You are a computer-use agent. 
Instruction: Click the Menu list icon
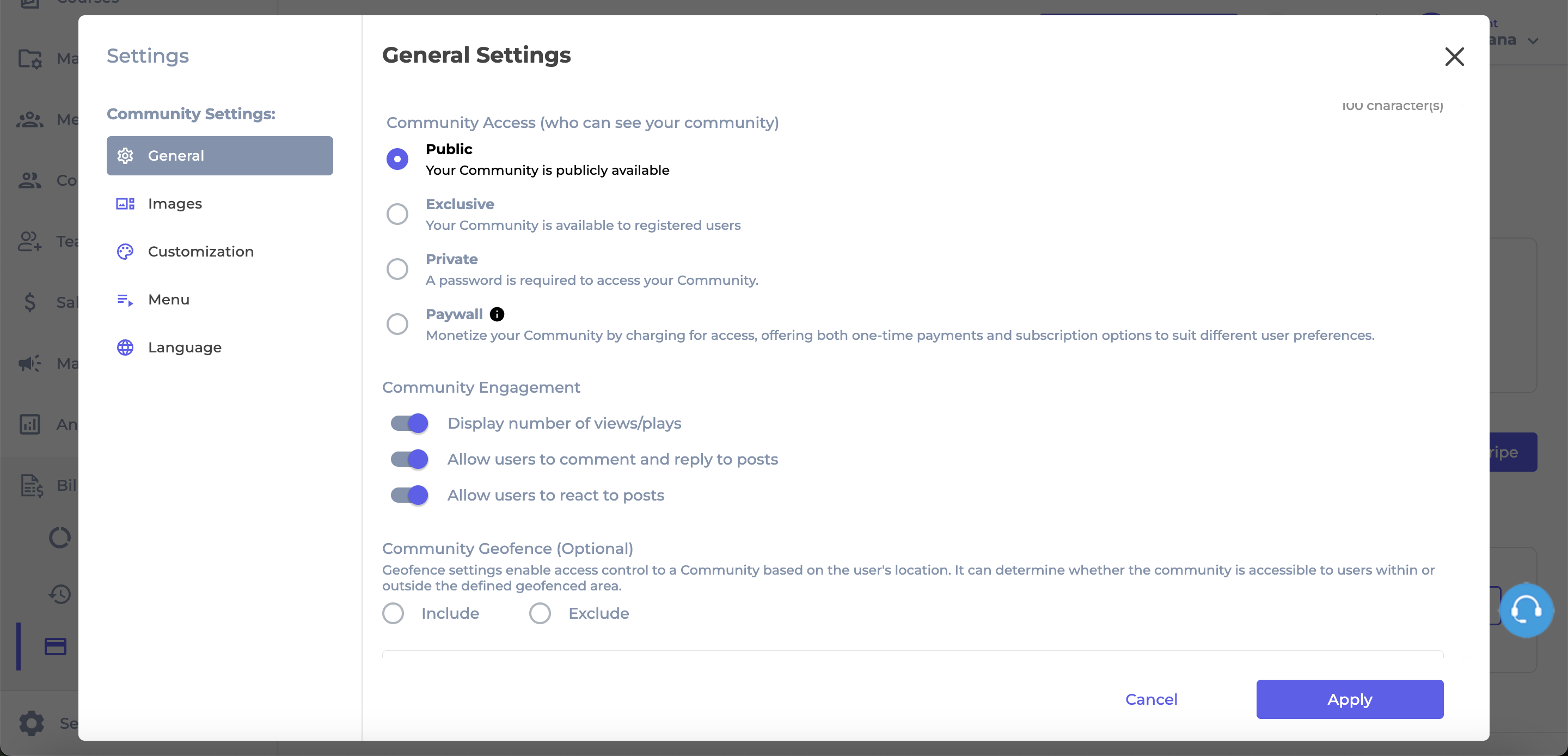[x=125, y=300]
